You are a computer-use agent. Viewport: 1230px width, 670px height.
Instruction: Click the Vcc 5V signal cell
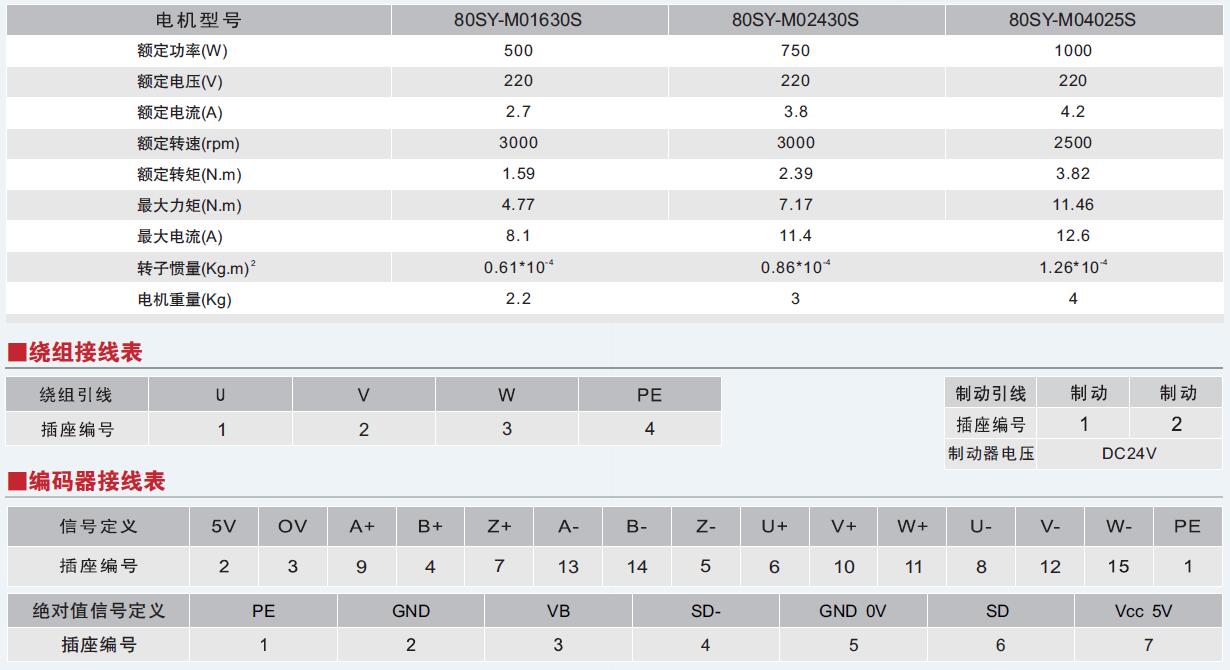[1149, 611]
